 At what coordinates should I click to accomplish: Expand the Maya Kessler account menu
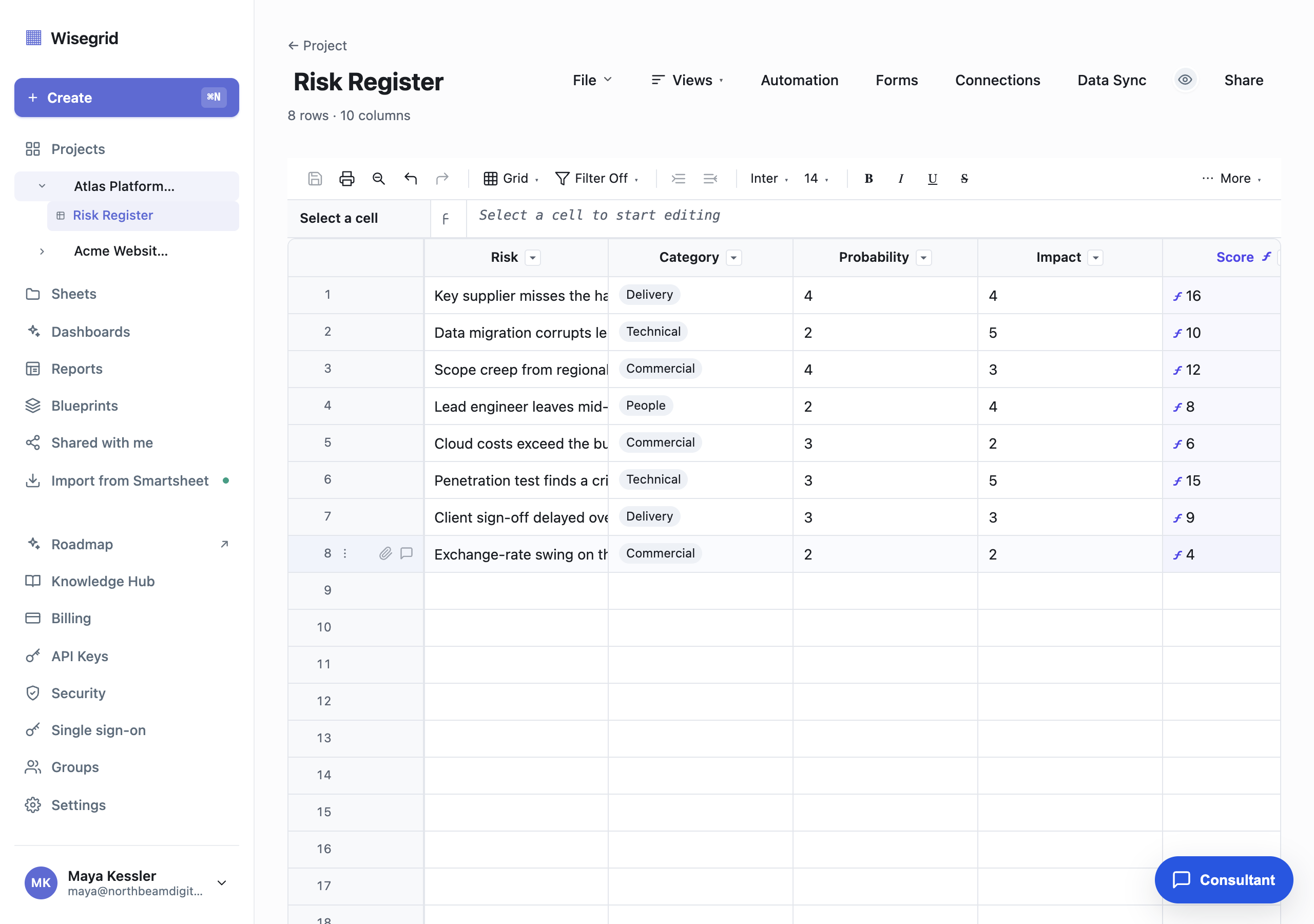pyautogui.click(x=222, y=882)
